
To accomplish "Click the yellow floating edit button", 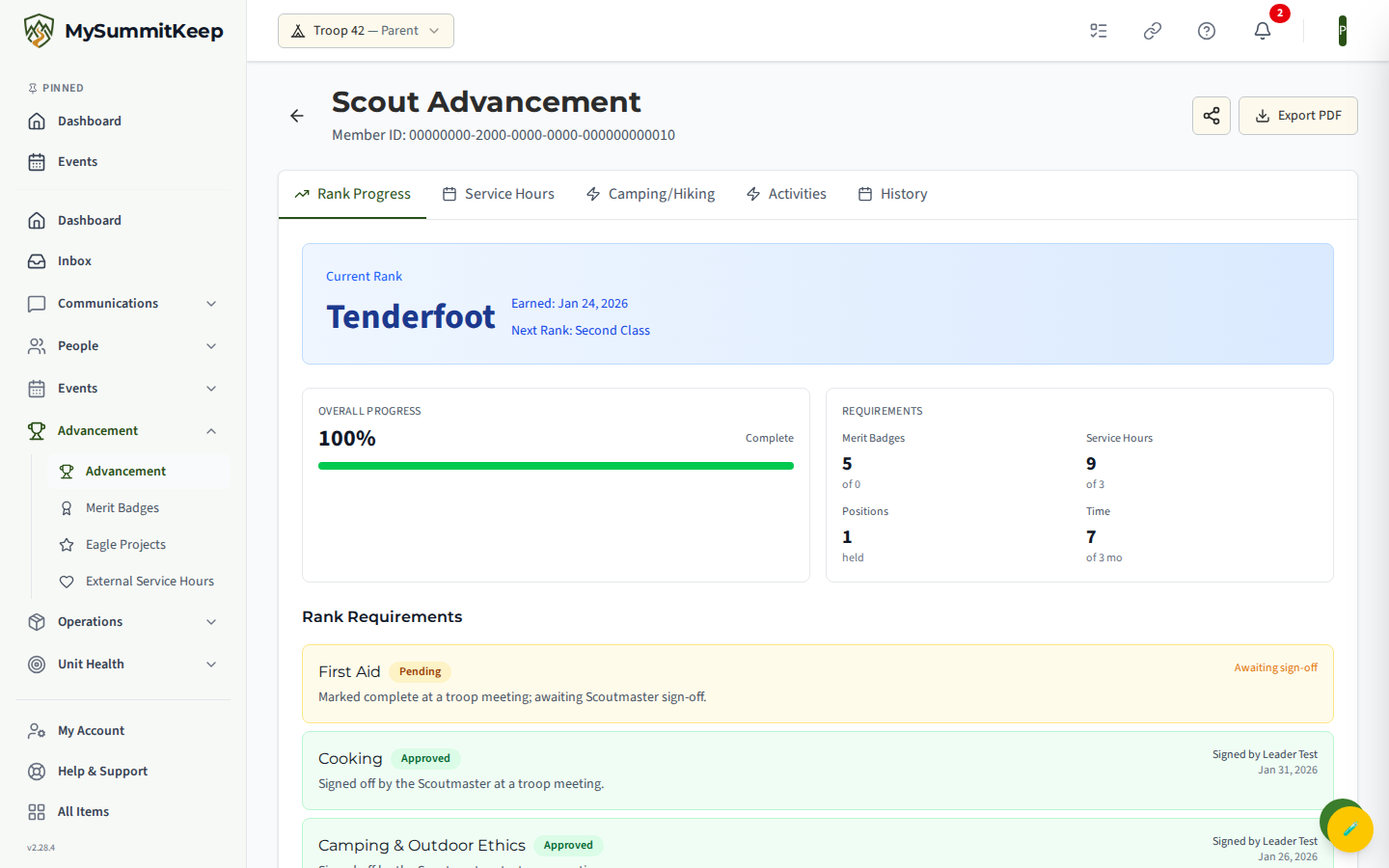I will tap(1349, 828).
